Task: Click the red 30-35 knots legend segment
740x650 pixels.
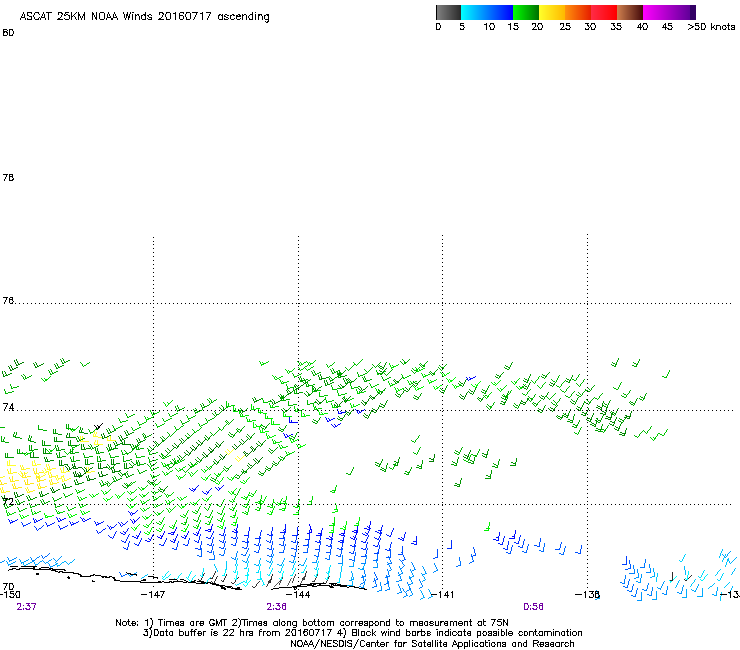Action: click(x=604, y=12)
